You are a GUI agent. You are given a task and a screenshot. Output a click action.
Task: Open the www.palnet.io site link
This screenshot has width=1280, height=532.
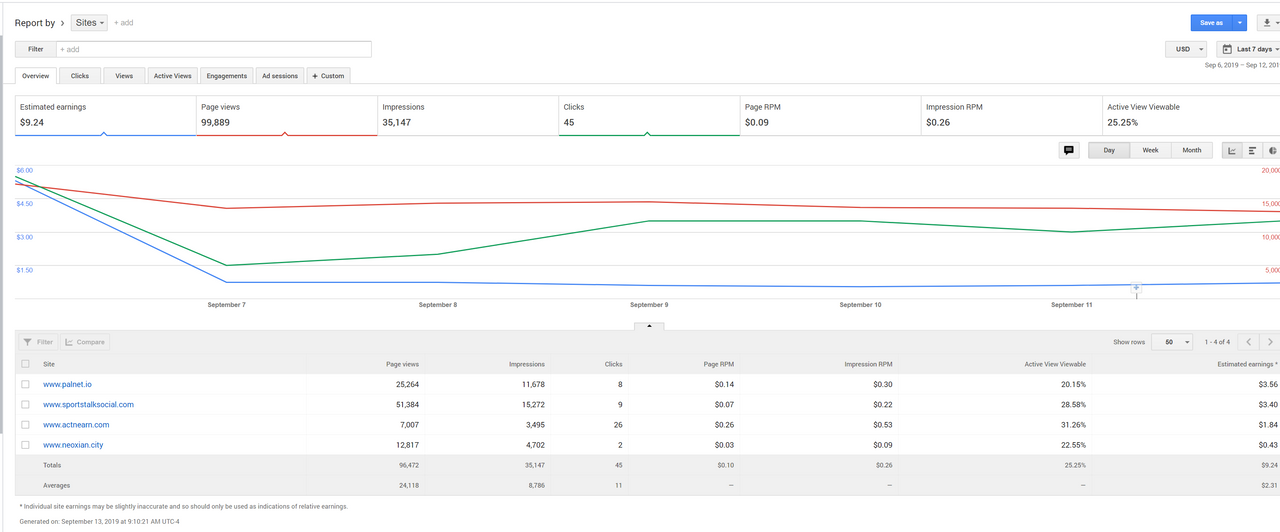[x=67, y=384]
